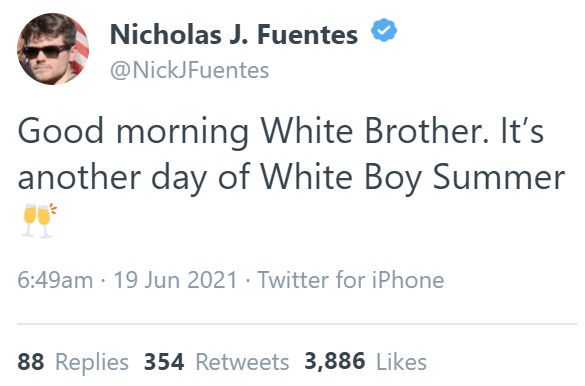Open the Nicholas J. Fuentes display name
This screenshot has height=386, width=585.
[x=234, y=34]
